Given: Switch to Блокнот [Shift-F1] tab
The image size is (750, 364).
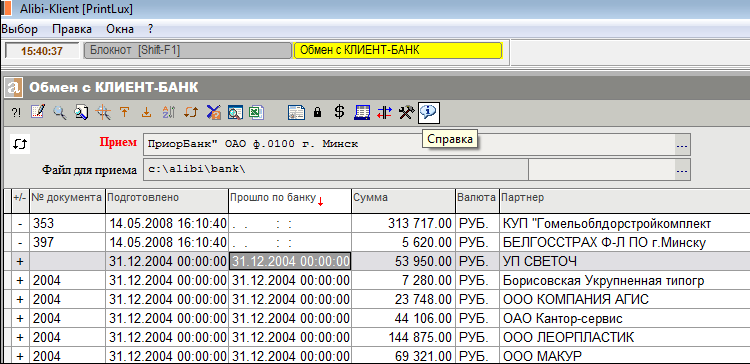Looking at the screenshot, I should [188, 50].
